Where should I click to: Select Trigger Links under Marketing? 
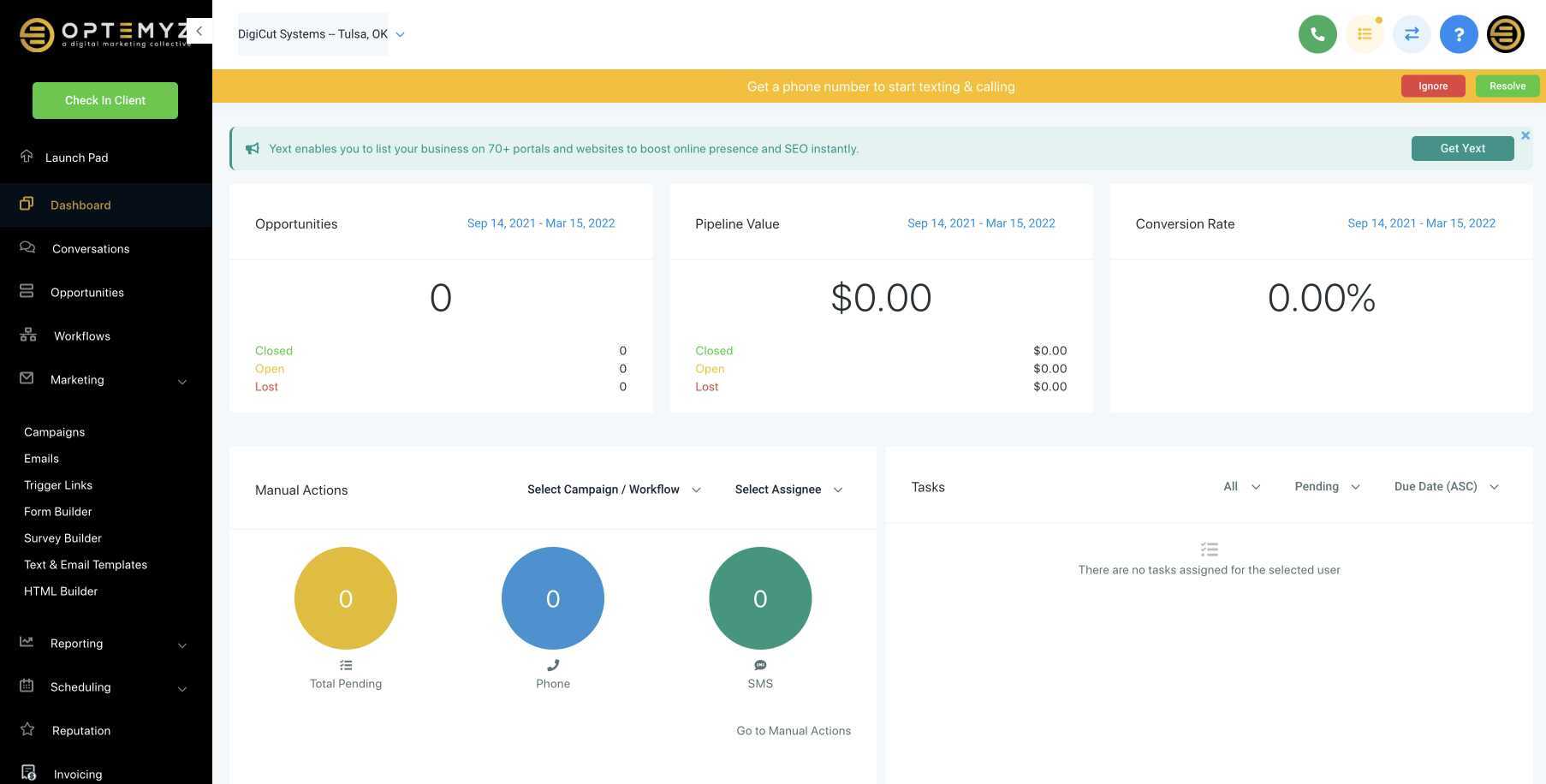pyautogui.click(x=58, y=484)
